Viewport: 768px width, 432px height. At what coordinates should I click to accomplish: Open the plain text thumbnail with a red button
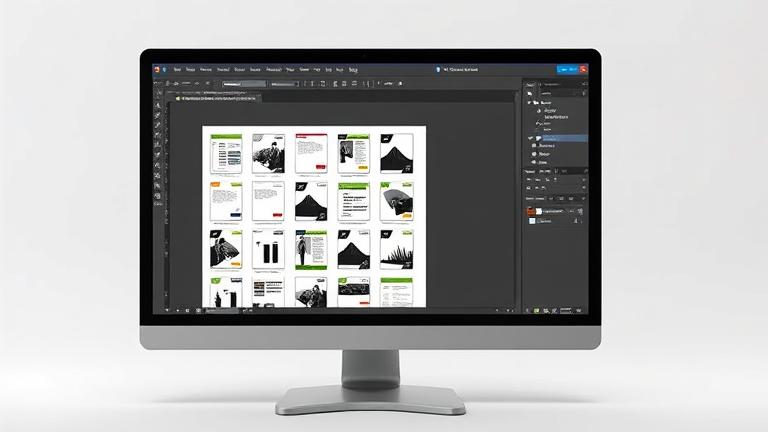pos(268,201)
